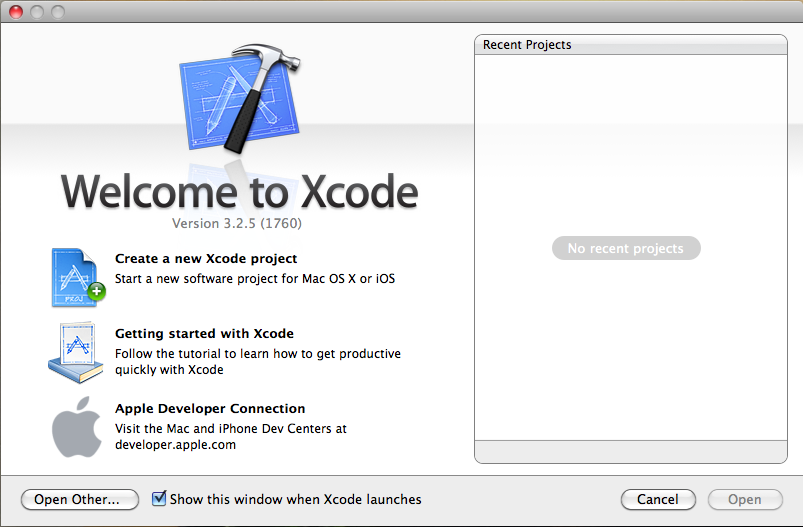Image resolution: width=803 pixels, height=527 pixels.
Task: Uncheck 'Show this window when Xcode launches' checkbox
Action: click(159, 499)
